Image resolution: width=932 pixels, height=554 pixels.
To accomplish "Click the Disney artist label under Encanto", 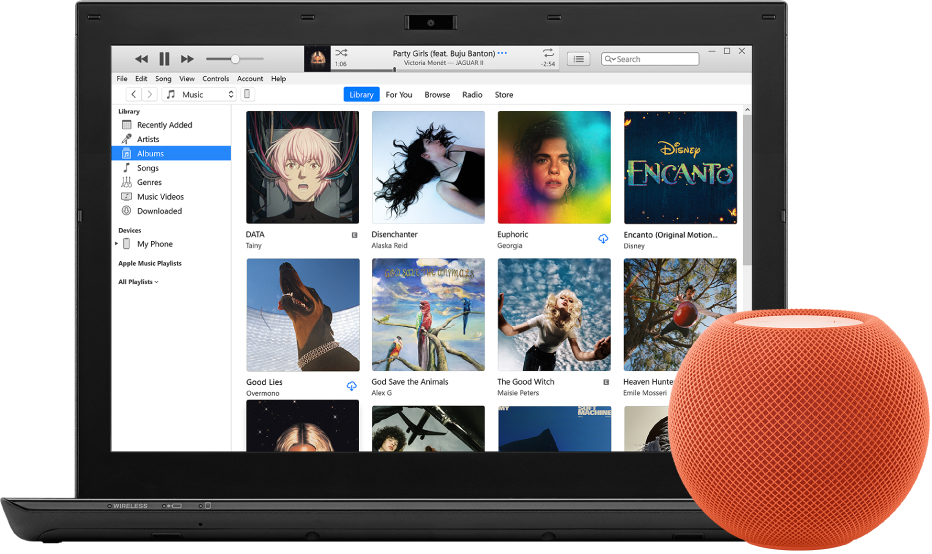I will click(634, 246).
